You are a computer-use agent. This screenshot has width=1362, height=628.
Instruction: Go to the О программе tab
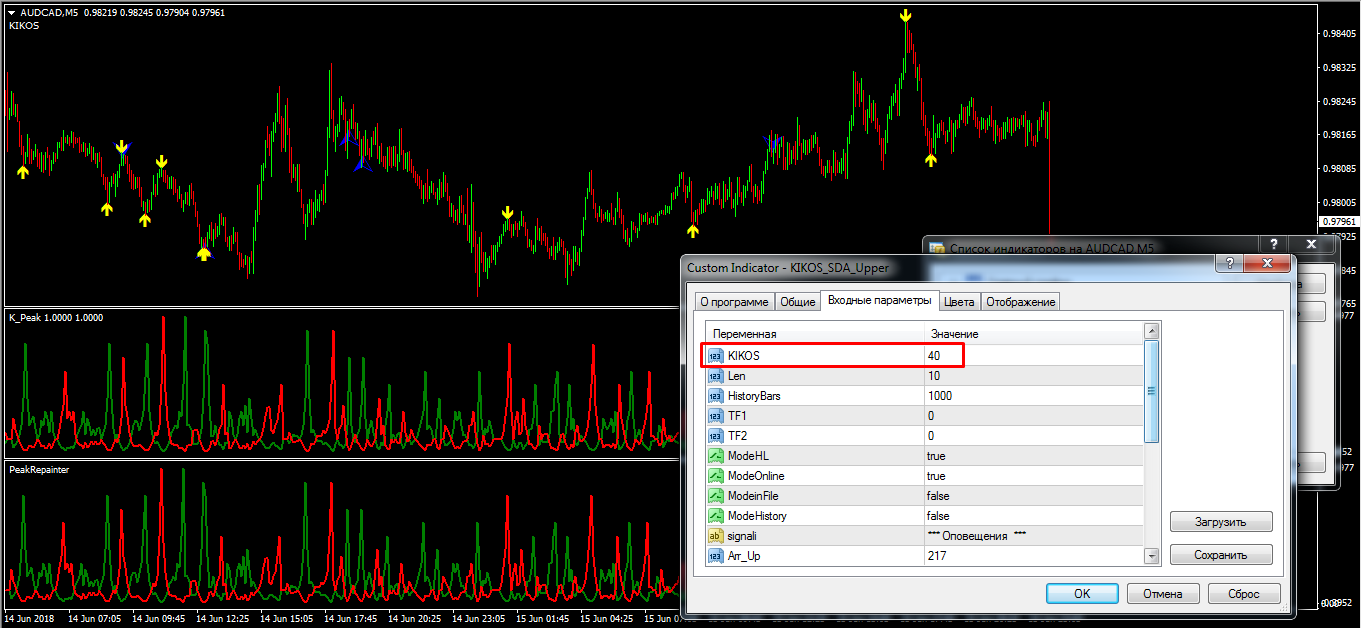click(734, 302)
